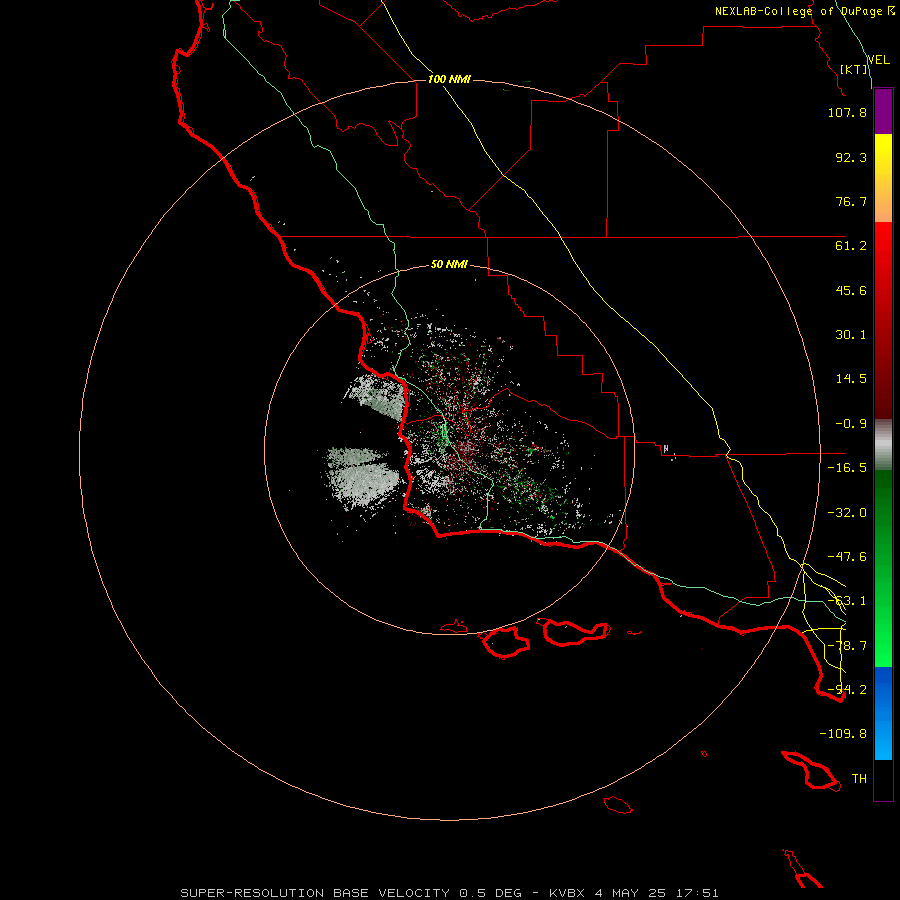This screenshot has width=900, height=900.
Task: Click the -0.9 velocity scale value
Action: pos(851,424)
